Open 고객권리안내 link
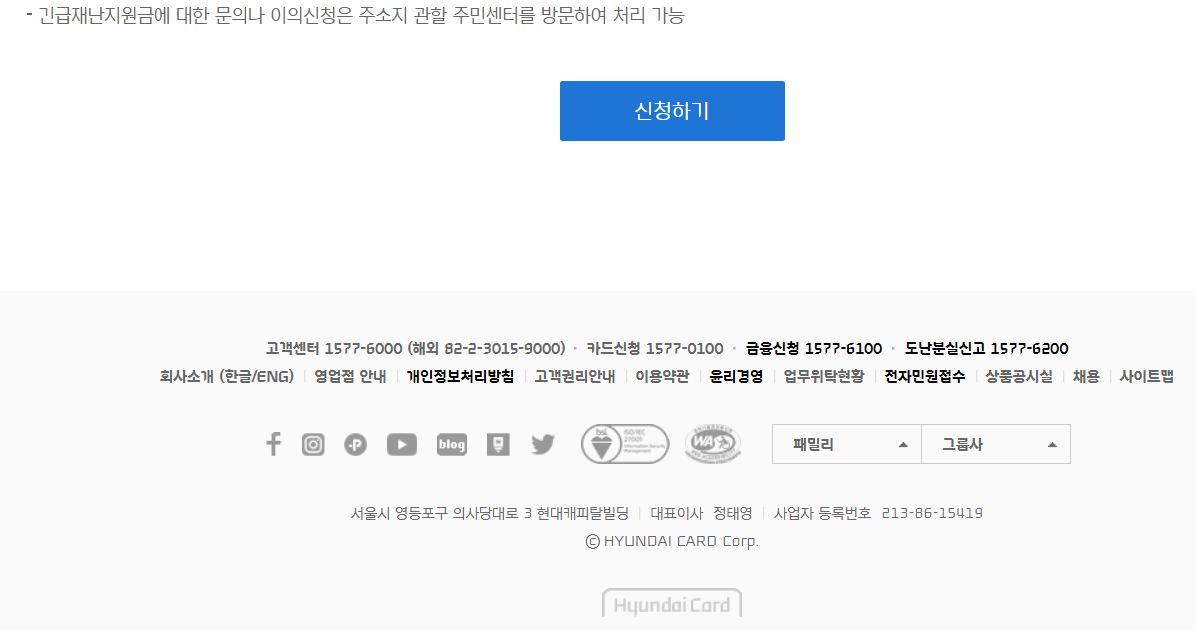 pyautogui.click(x=574, y=376)
